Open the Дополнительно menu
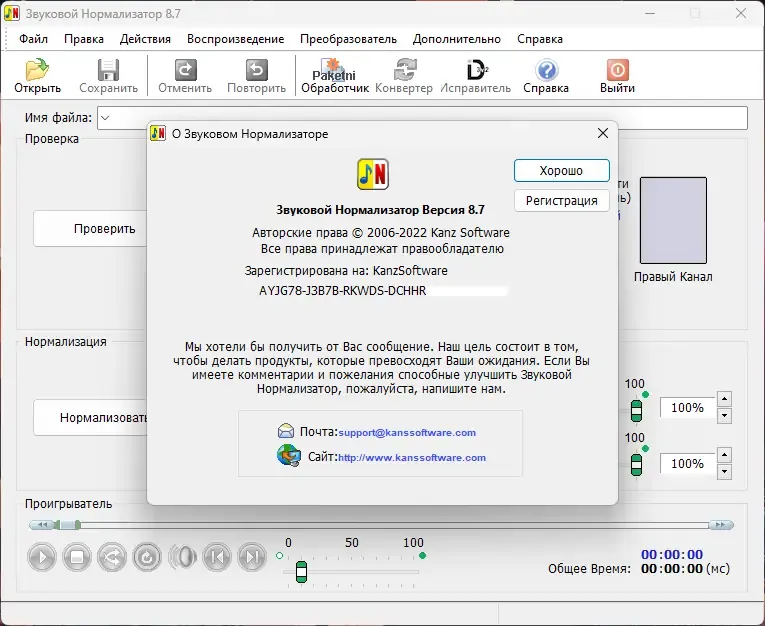The height and width of the screenshot is (626, 765). pyautogui.click(x=457, y=39)
